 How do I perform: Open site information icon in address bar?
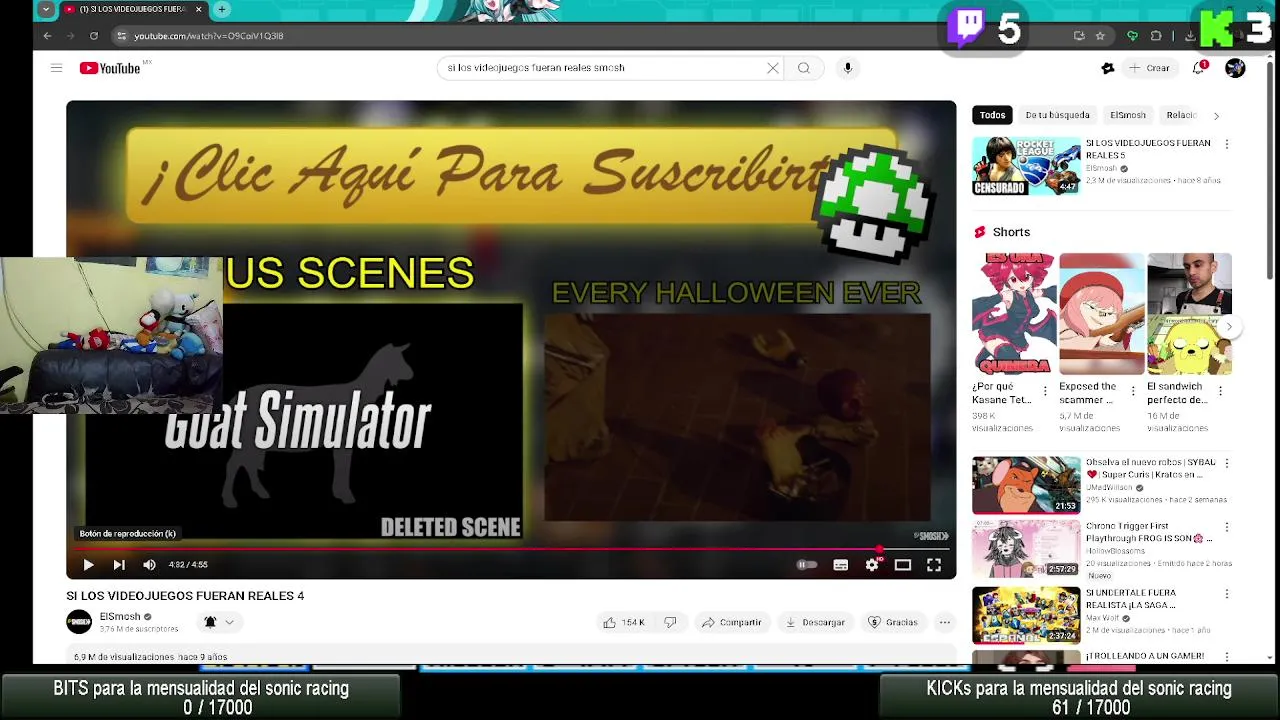coord(121,36)
